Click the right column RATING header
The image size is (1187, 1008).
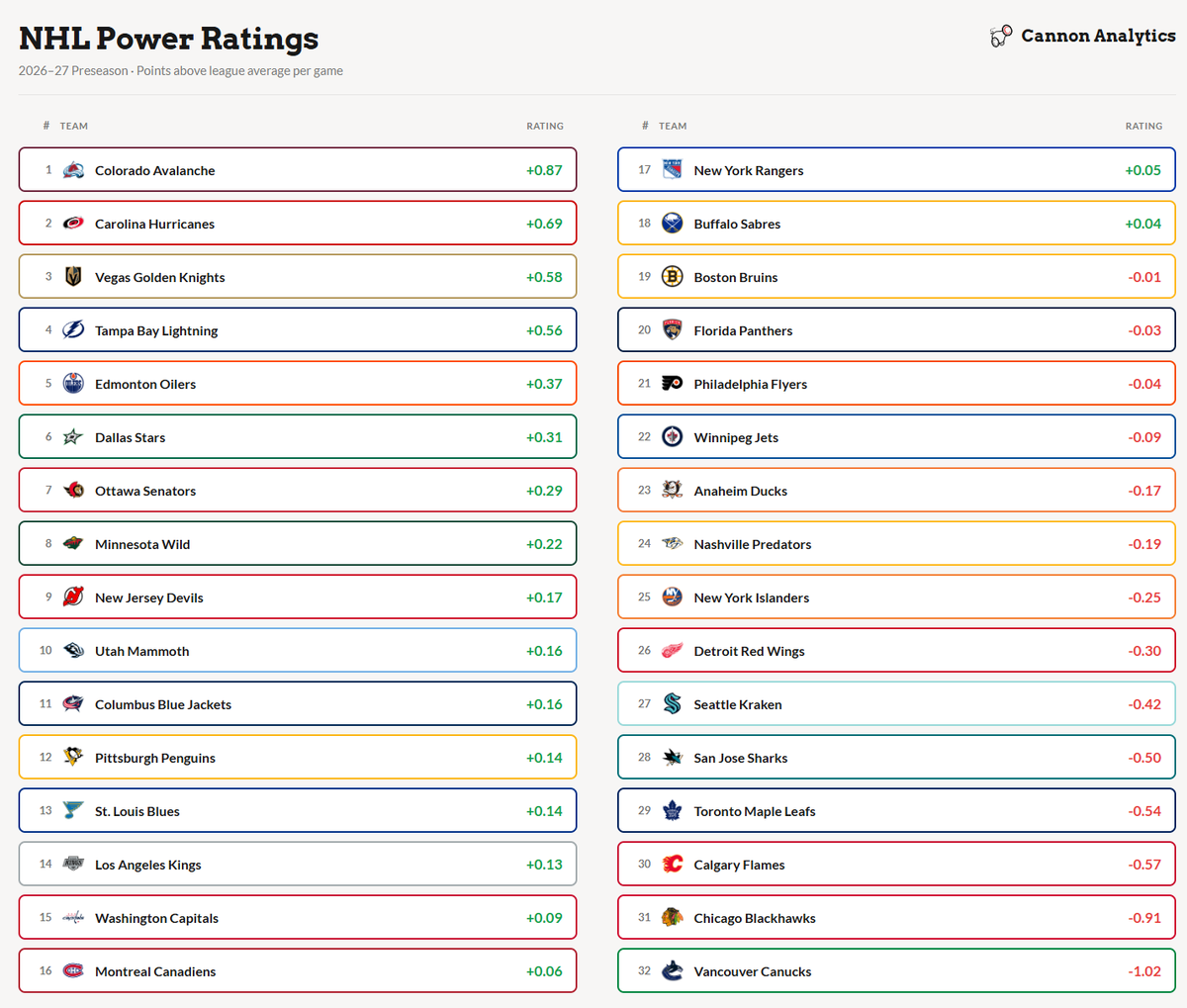pos(1143,126)
